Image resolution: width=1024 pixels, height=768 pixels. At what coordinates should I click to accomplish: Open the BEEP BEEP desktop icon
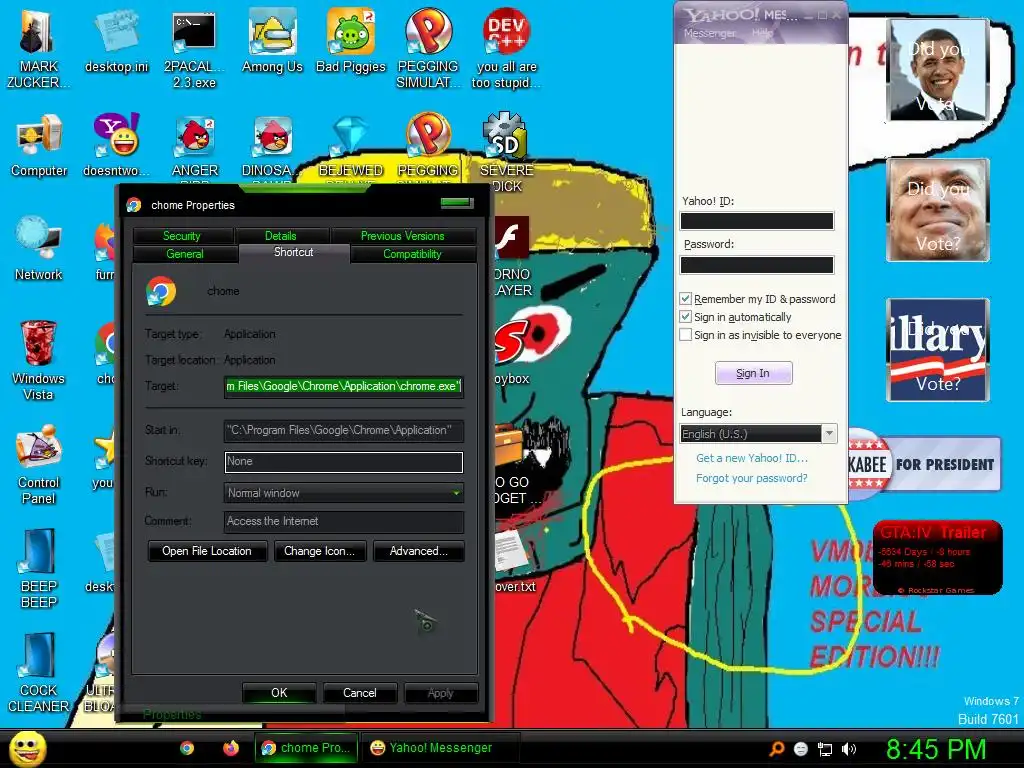[x=39, y=568]
